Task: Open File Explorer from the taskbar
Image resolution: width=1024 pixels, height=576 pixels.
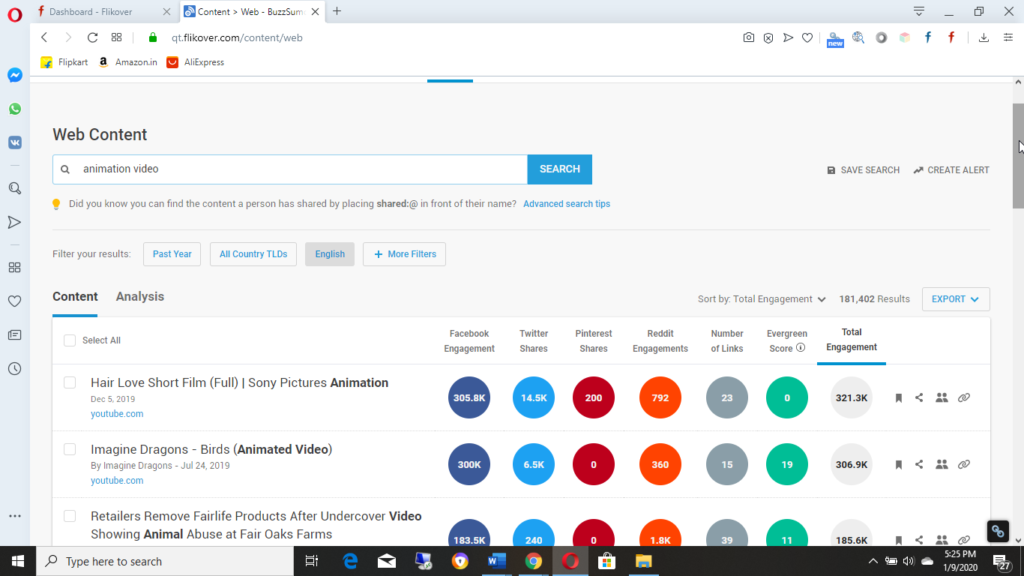Action: [643, 561]
